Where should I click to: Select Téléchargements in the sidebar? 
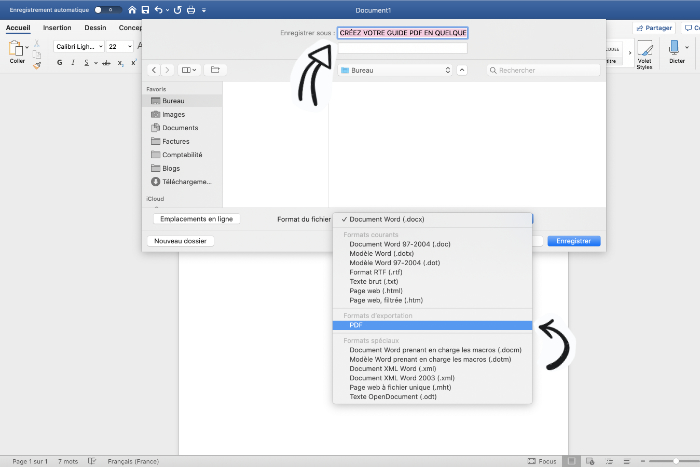(185, 182)
